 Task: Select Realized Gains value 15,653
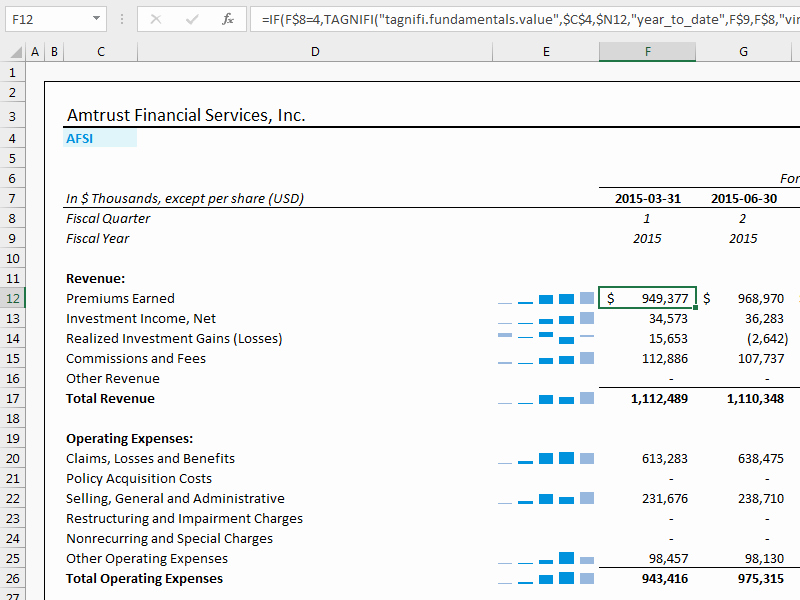coord(668,339)
